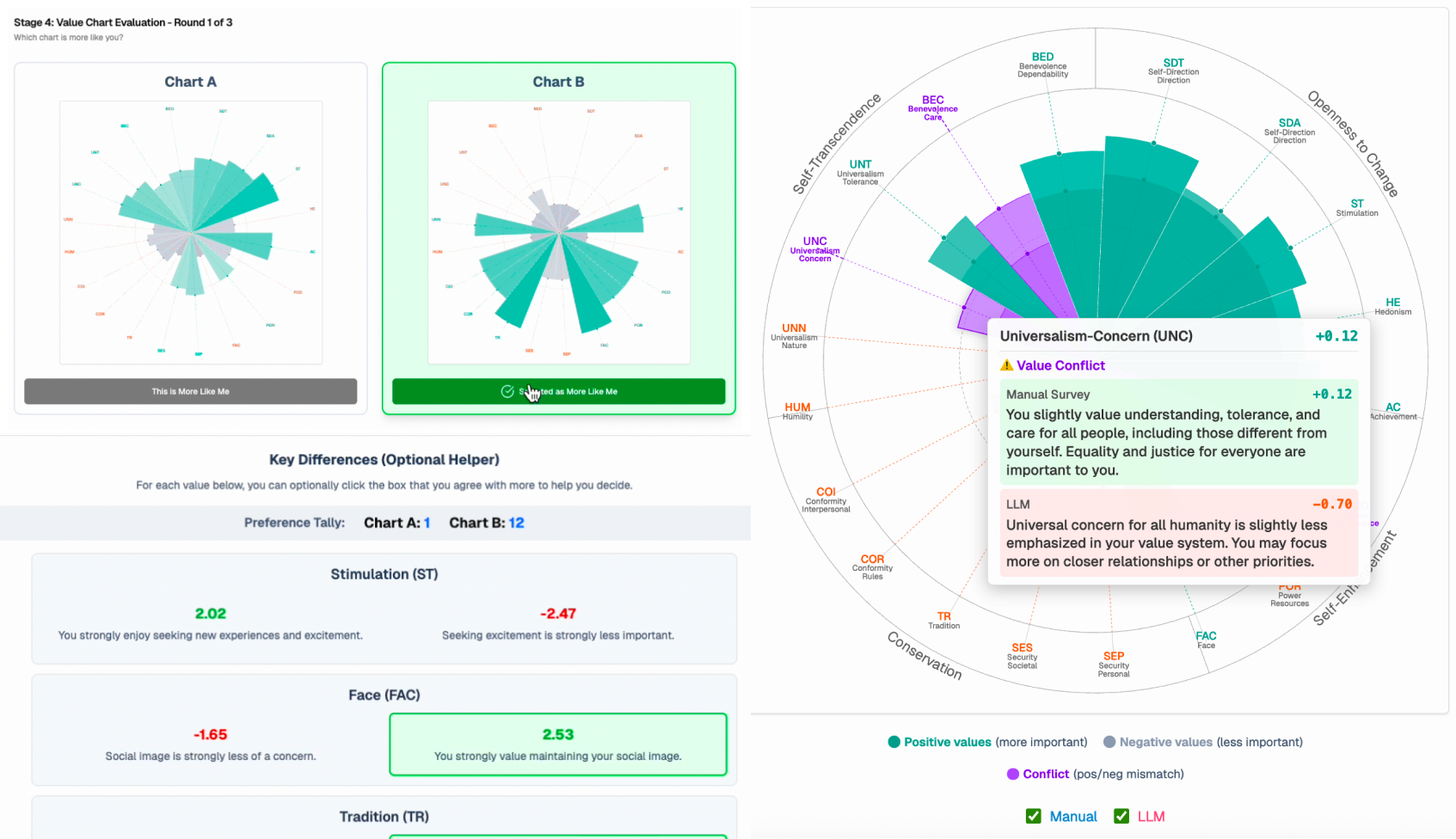Click the green 'Selected as More Like Me' button
Screen dimensions: 1456x839
558,391
